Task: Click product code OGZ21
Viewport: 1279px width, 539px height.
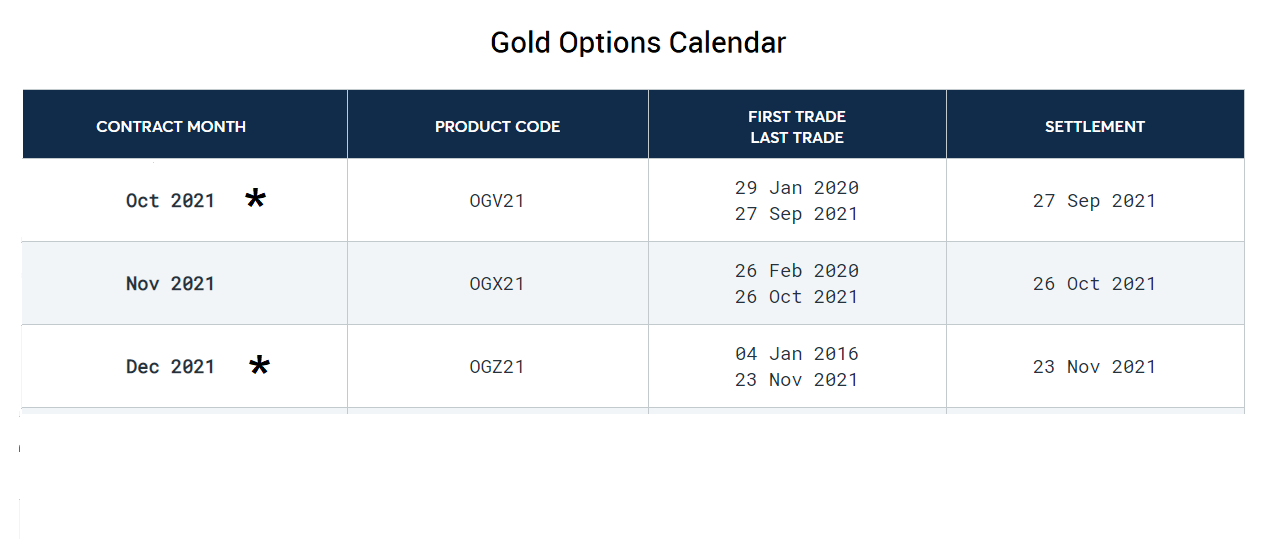Action: (x=497, y=367)
